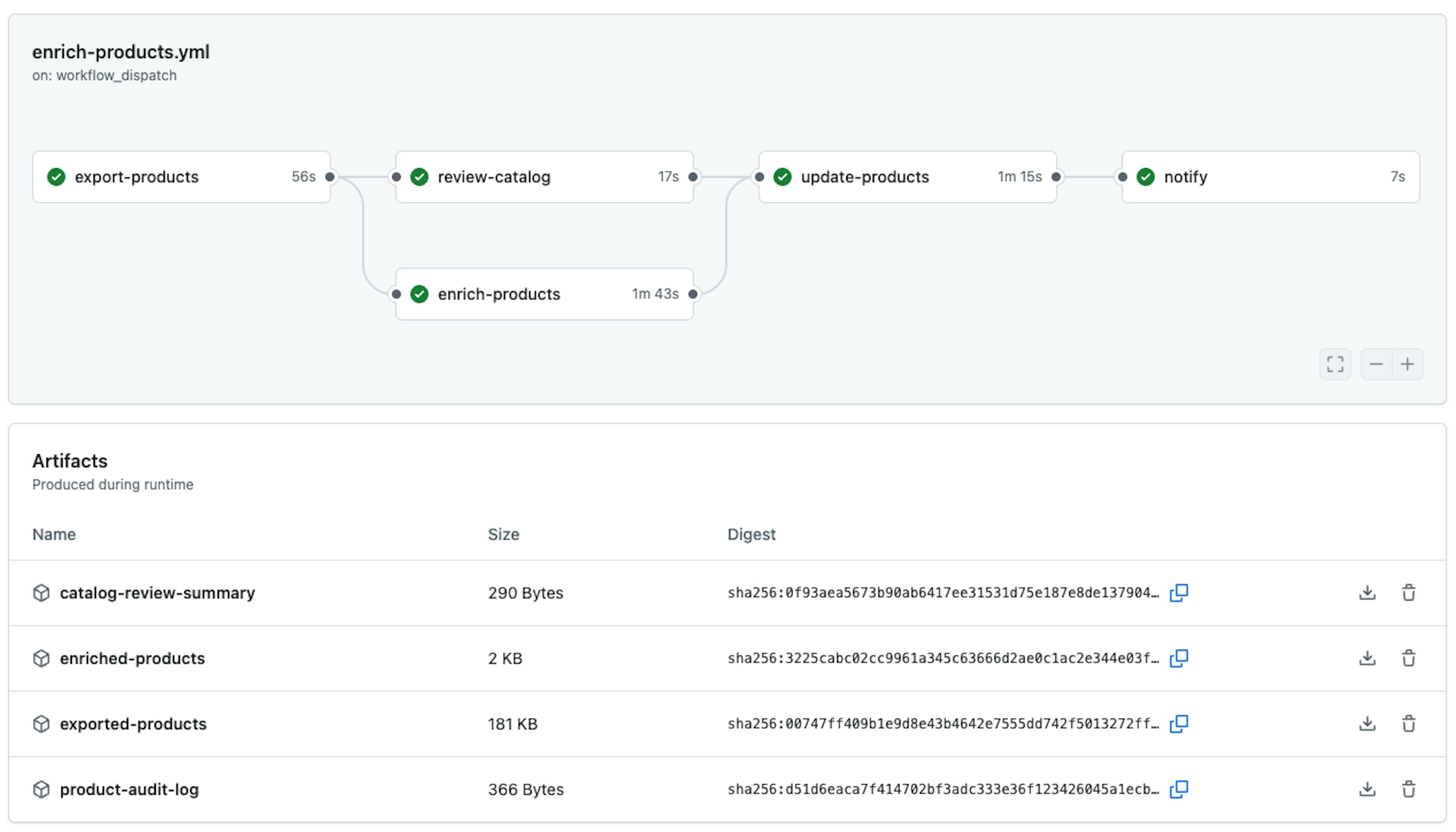1456x832 pixels.
Task: Open the export-products job
Action: 136,177
